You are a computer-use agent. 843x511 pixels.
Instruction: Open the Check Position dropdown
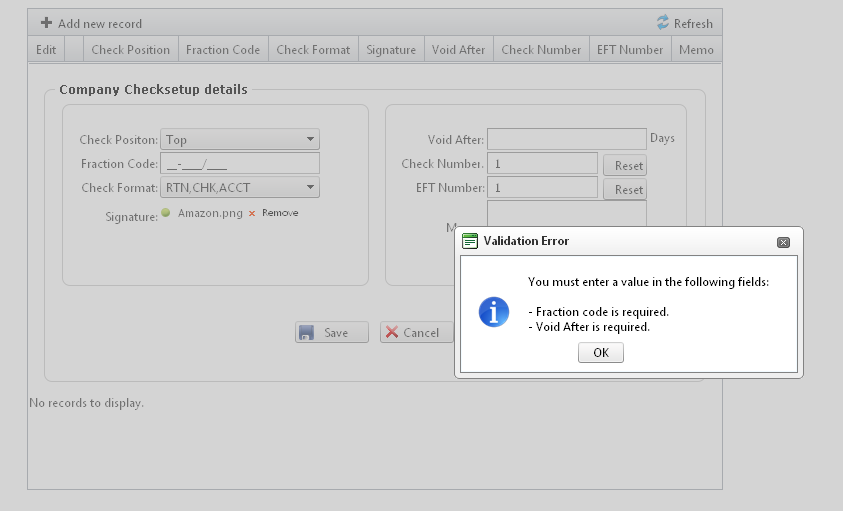pos(311,140)
